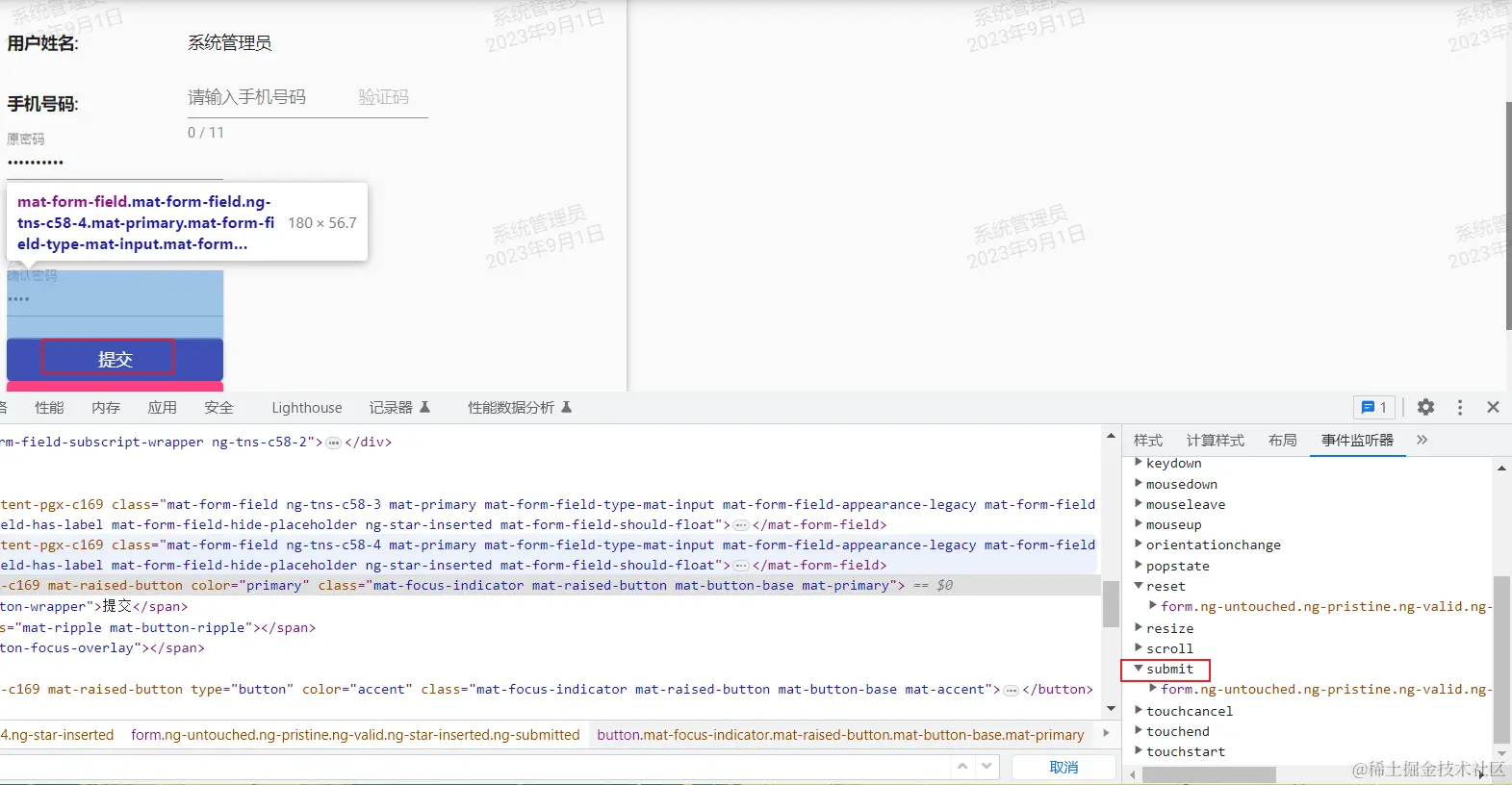Click the 提交 submit button
The image size is (1512, 785).
[115, 359]
